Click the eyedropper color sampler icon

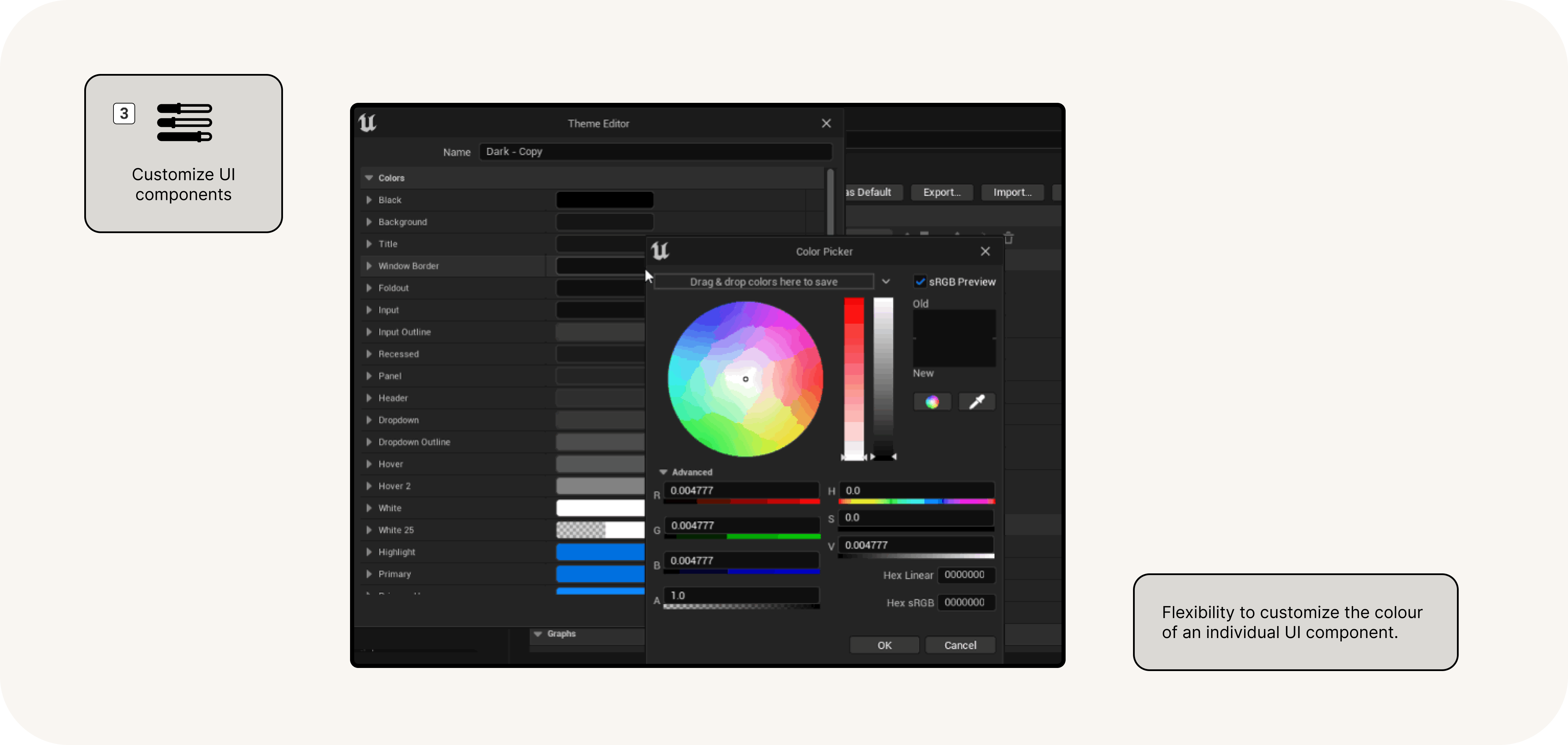(976, 402)
